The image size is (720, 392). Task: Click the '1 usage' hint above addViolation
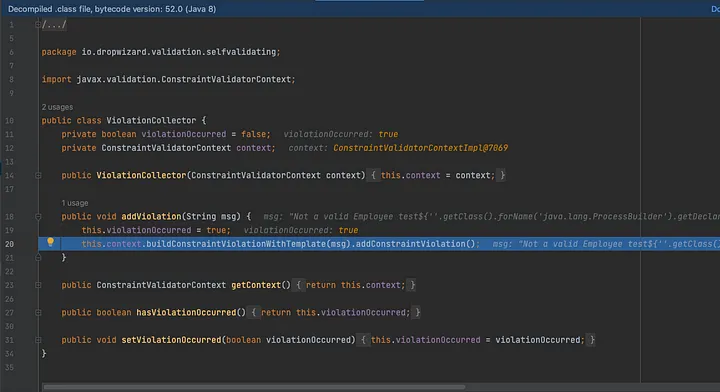(75, 203)
